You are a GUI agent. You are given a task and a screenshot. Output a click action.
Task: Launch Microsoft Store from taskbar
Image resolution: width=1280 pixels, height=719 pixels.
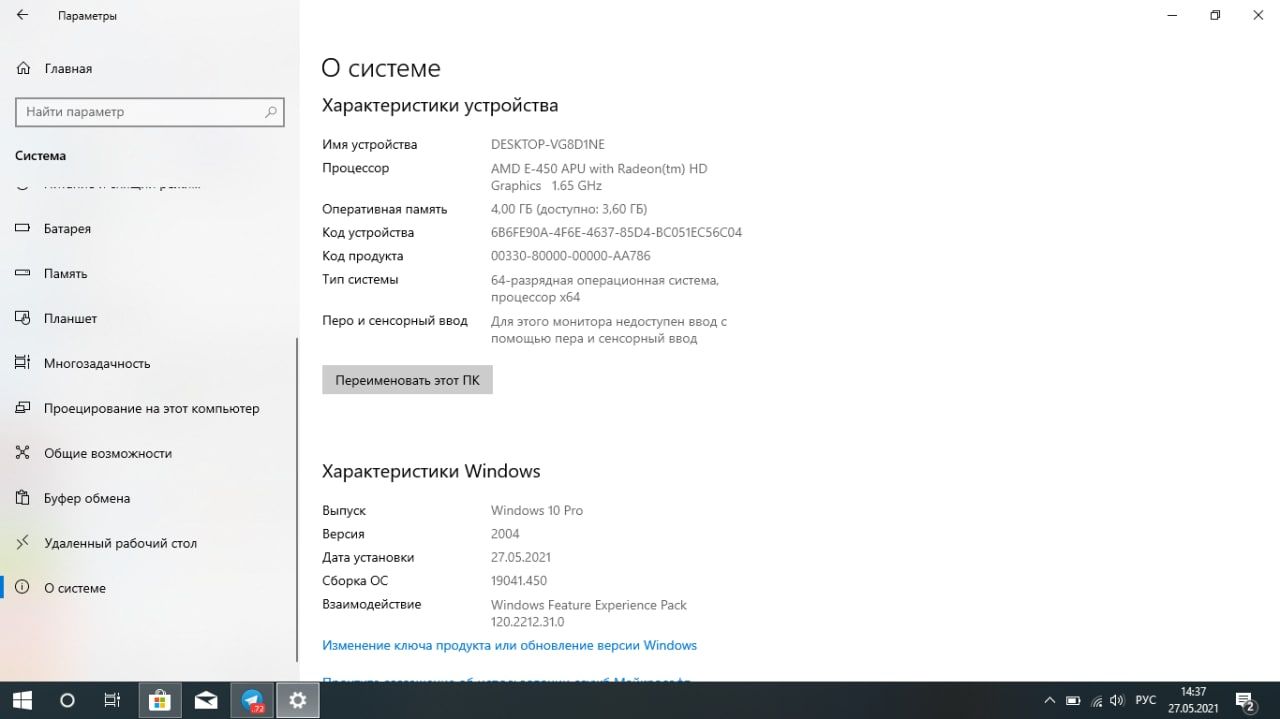(x=160, y=700)
